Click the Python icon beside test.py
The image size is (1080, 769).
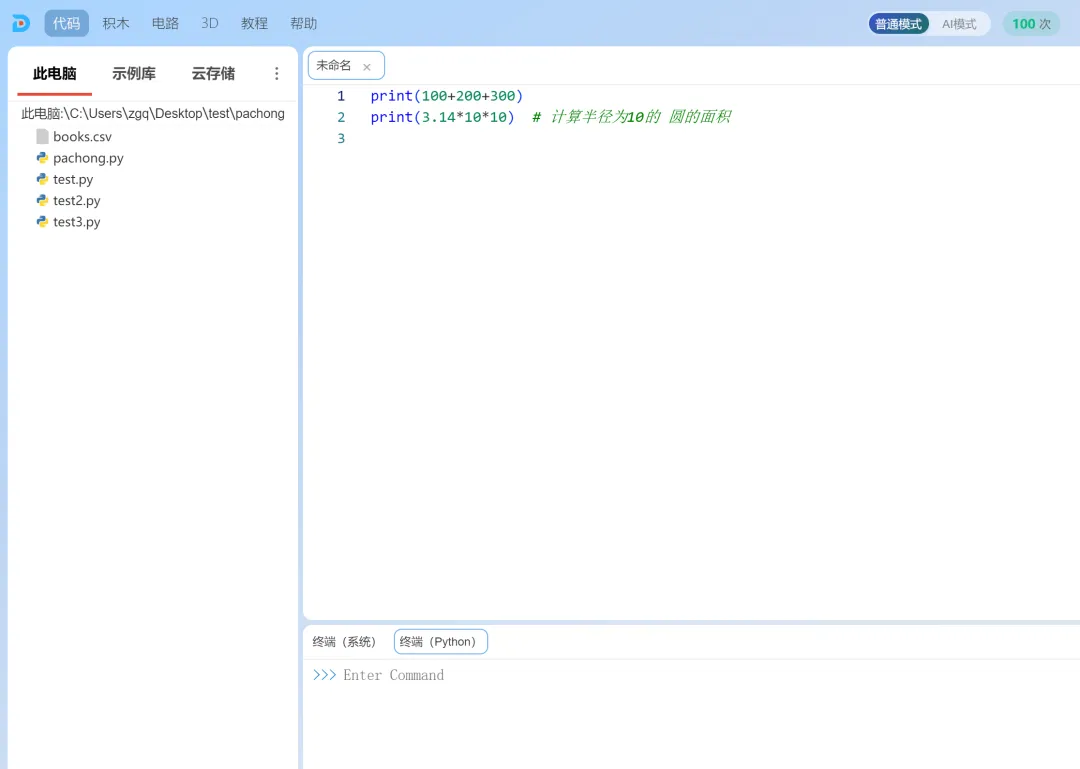(x=42, y=179)
